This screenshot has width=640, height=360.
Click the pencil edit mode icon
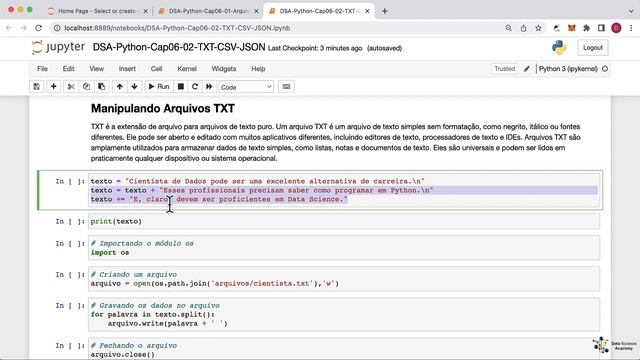tap(527, 69)
